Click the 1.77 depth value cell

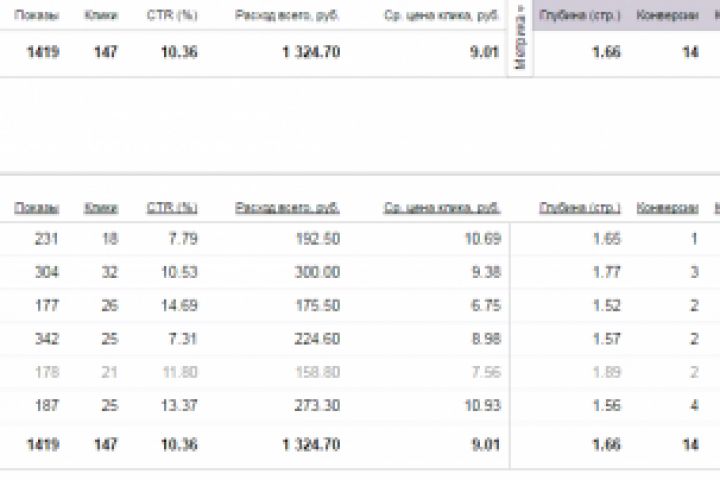(x=605, y=272)
